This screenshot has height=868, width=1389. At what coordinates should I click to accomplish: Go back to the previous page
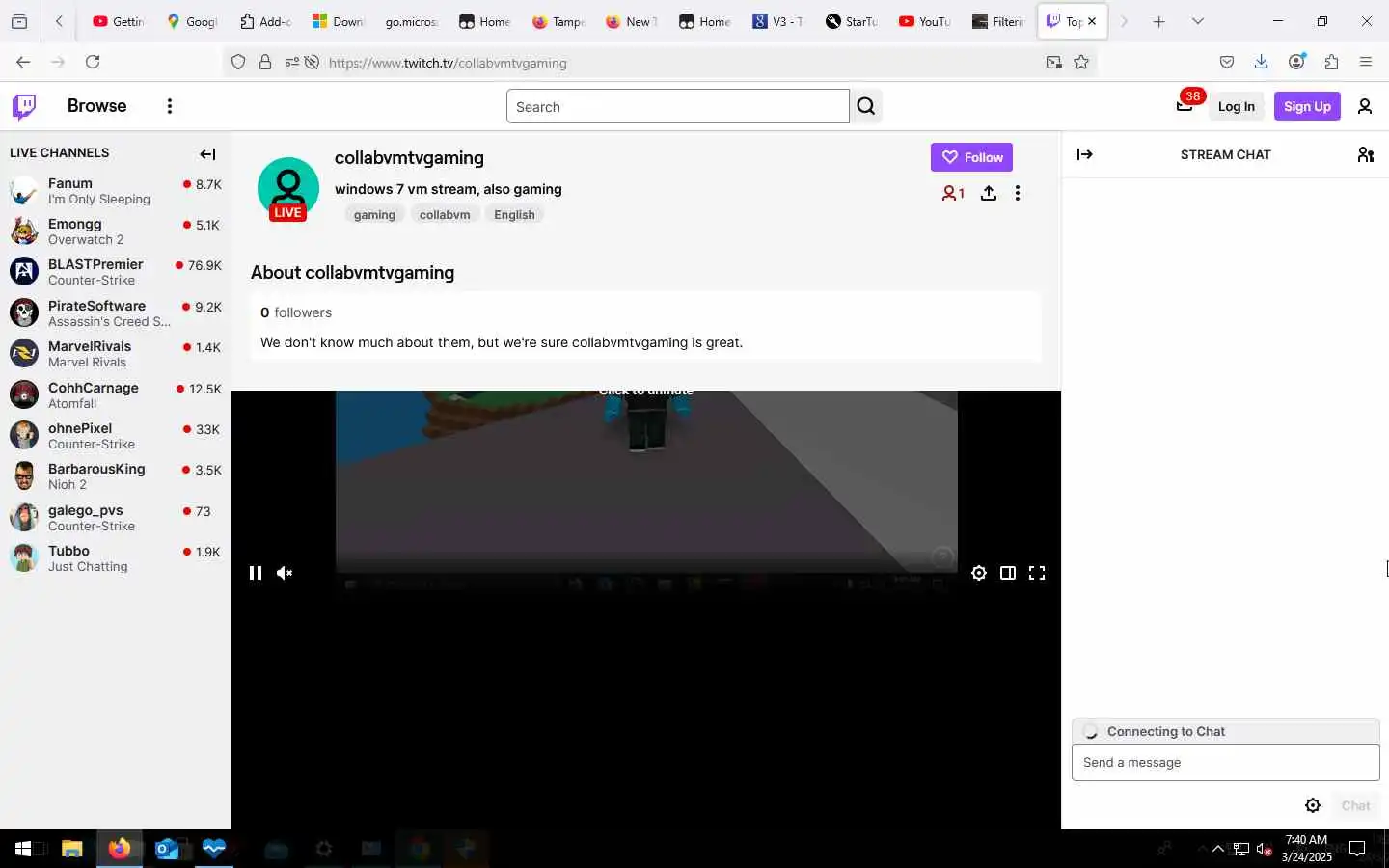pos(23,62)
